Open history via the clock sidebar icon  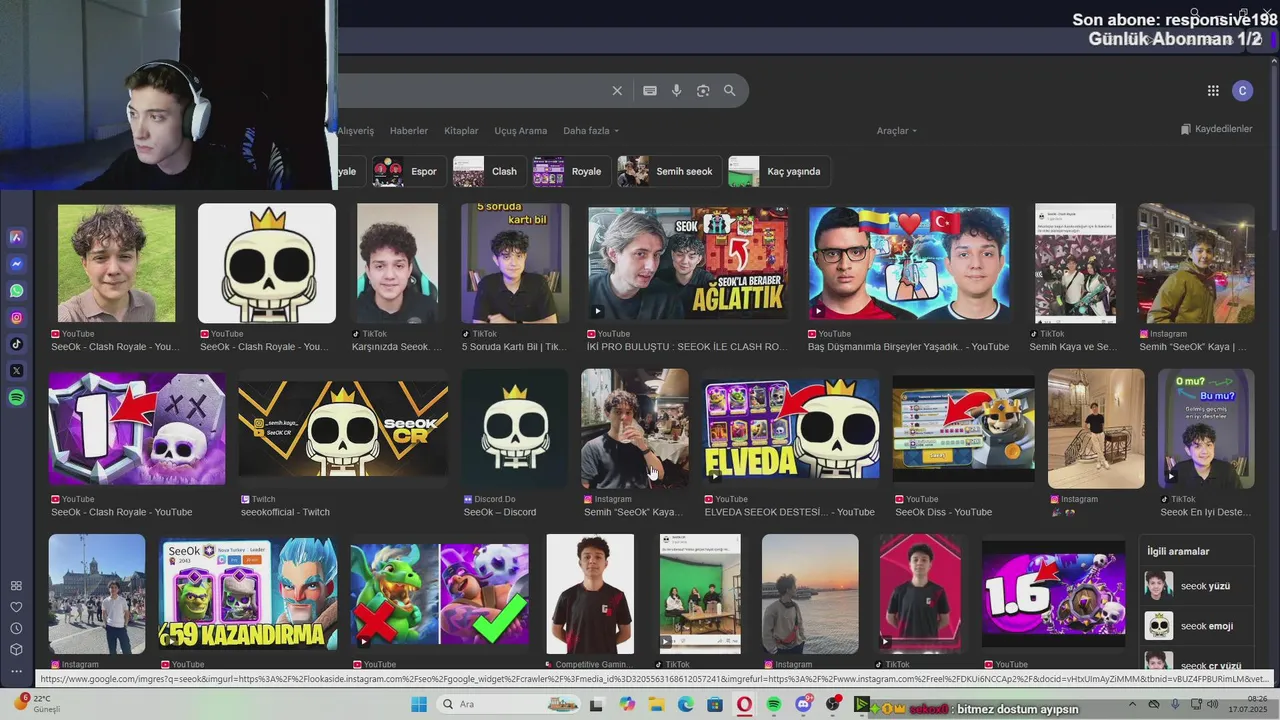click(x=16, y=628)
